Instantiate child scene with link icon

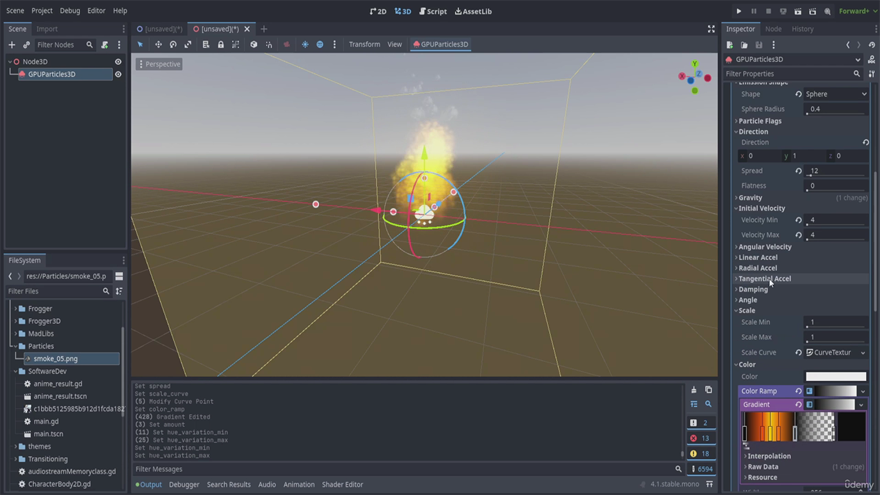click(26, 45)
